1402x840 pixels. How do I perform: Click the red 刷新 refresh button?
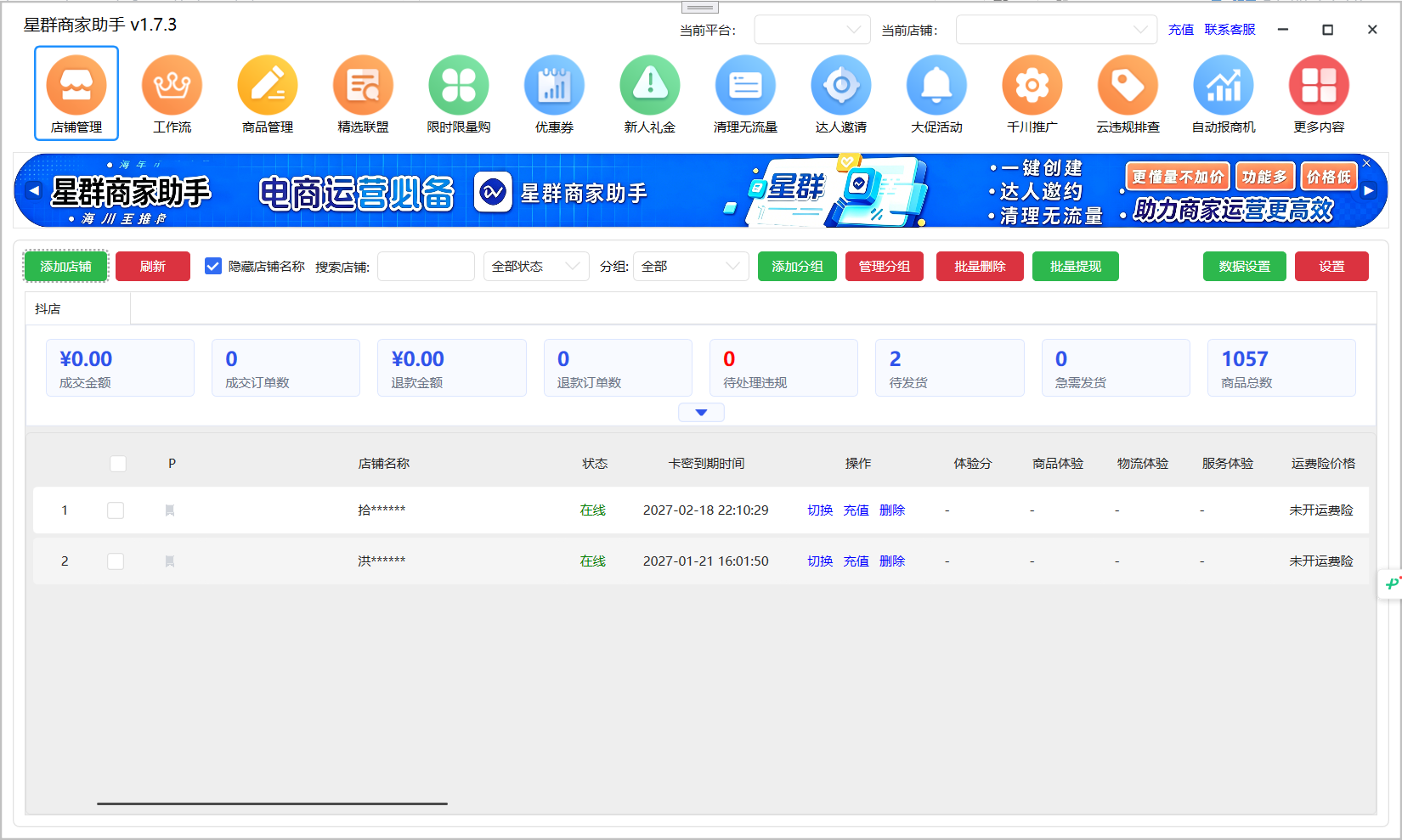click(x=153, y=267)
